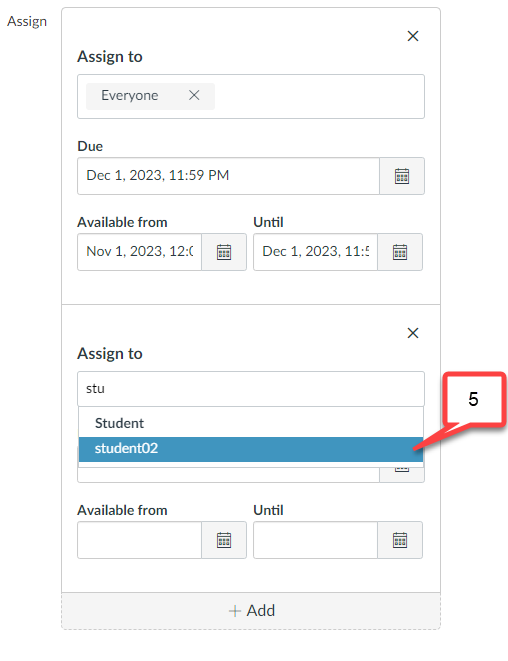508x661 pixels.
Task: Select student02 from the dropdown list
Action: tap(251, 449)
